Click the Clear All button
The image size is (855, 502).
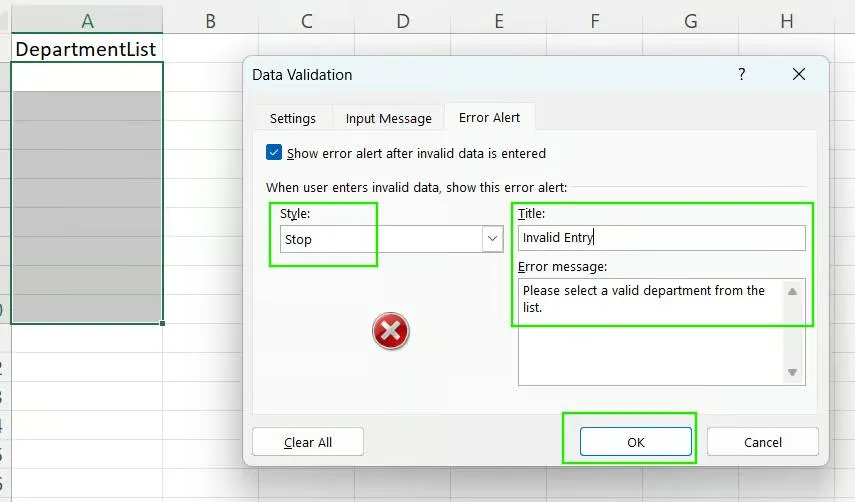[308, 442]
